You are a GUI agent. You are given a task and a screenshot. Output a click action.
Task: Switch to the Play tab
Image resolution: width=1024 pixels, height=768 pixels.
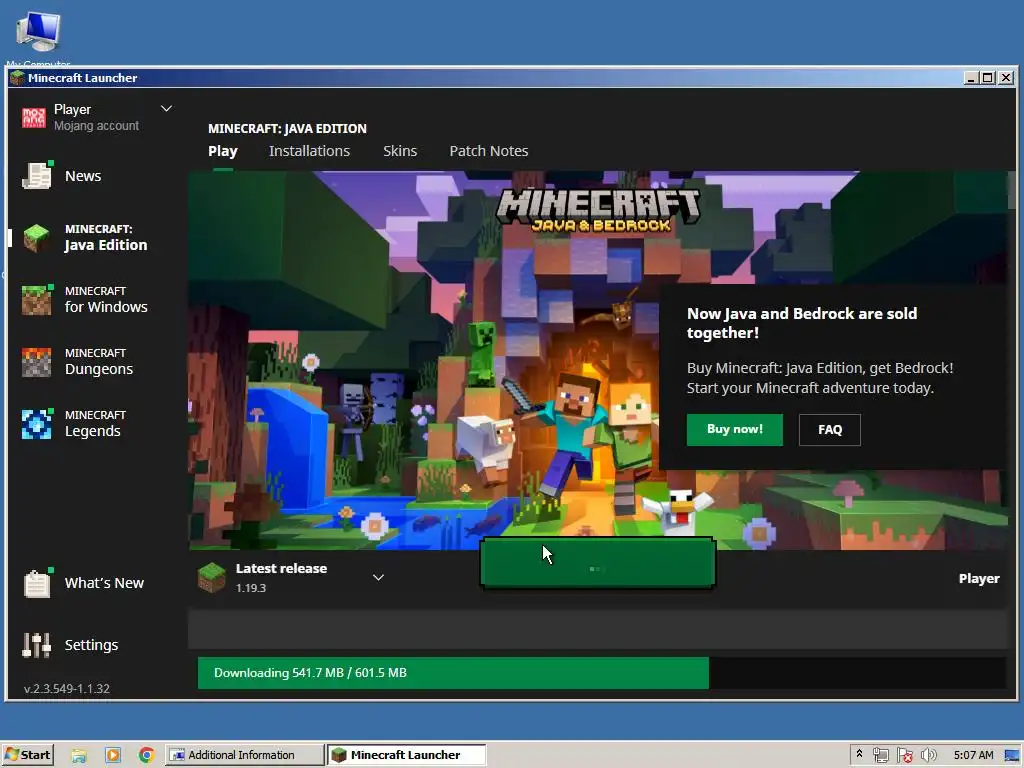[223, 151]
